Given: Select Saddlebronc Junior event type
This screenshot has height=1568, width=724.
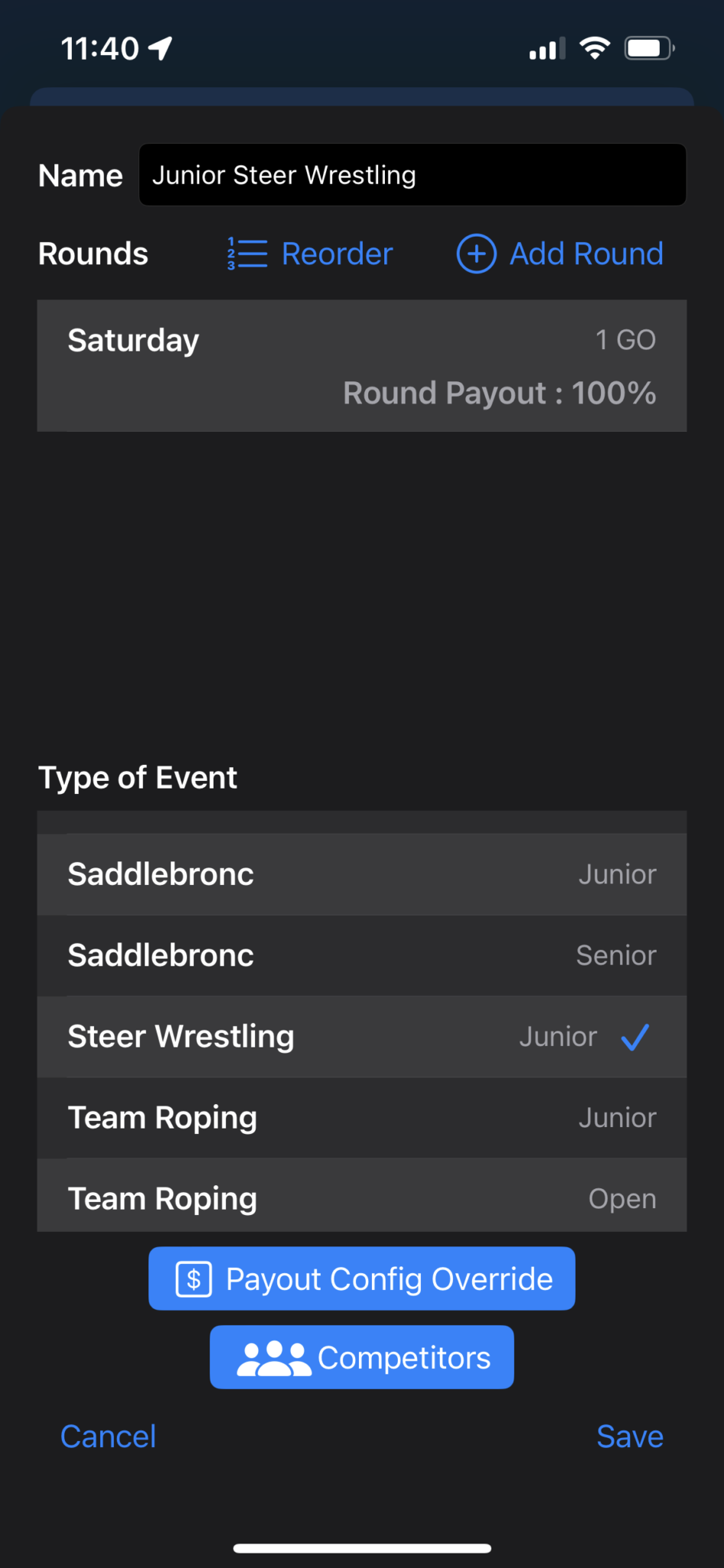Looking at the screenshot, I should (x=361, y=874).
